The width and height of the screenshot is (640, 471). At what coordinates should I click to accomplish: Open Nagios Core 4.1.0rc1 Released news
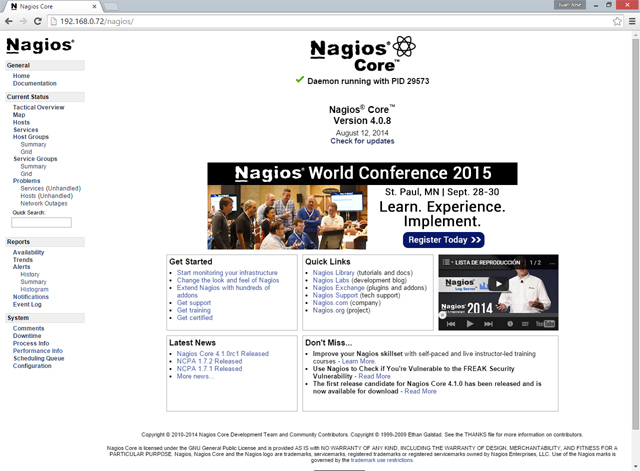pyautogui.click(x=222, y=353)
